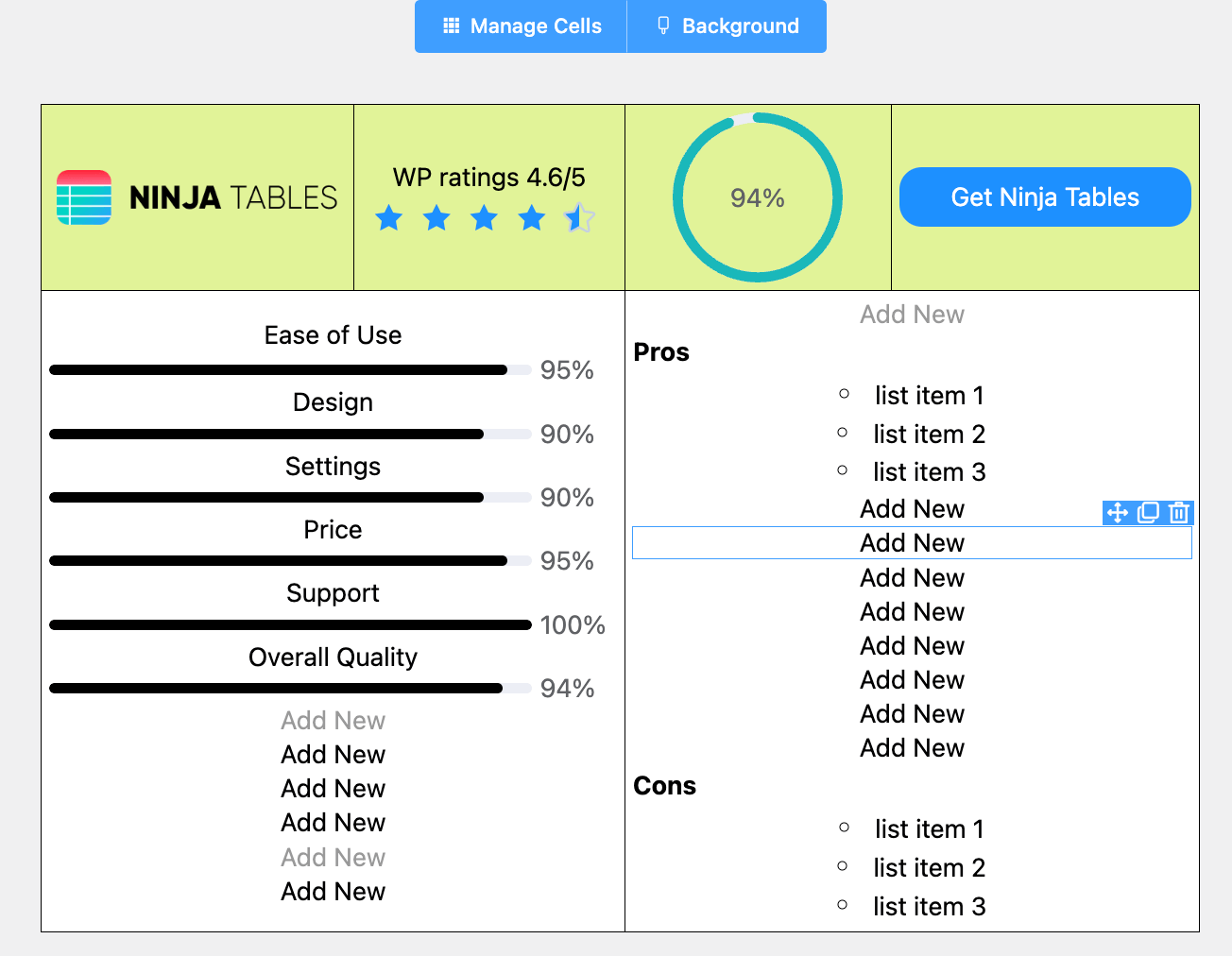Click the move handle icon above the selected cell
The image size is (1232, 956).
[1118, 512]
